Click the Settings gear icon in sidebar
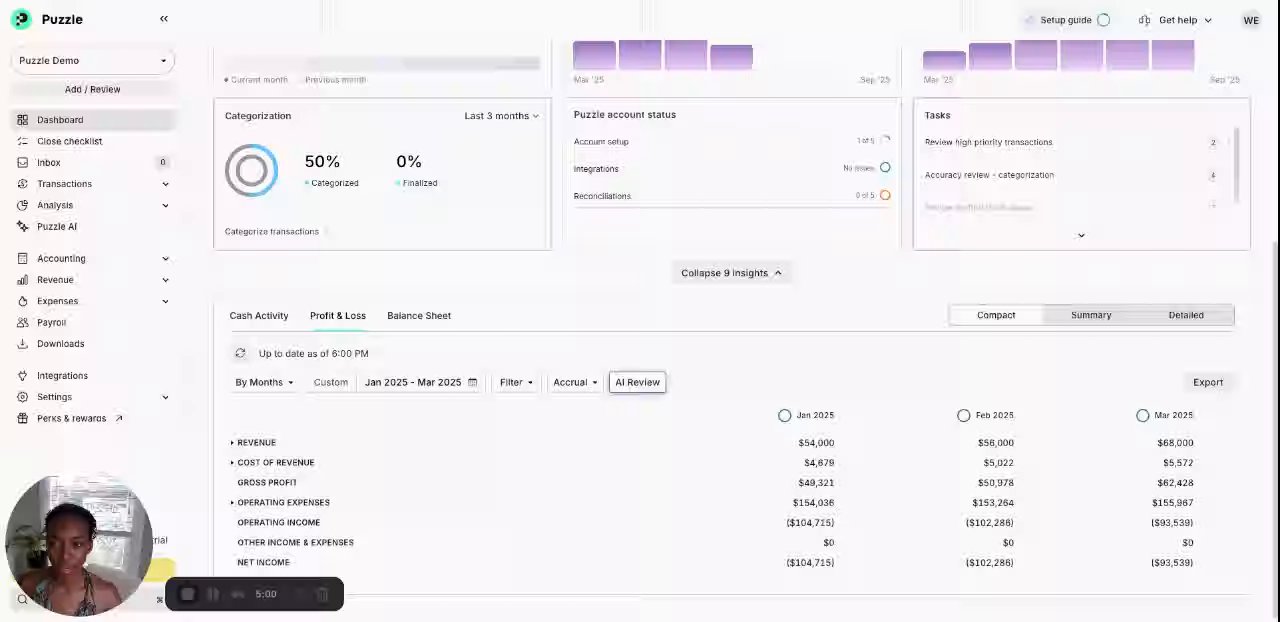This screenshot has width=1280, height=622. 22,397
